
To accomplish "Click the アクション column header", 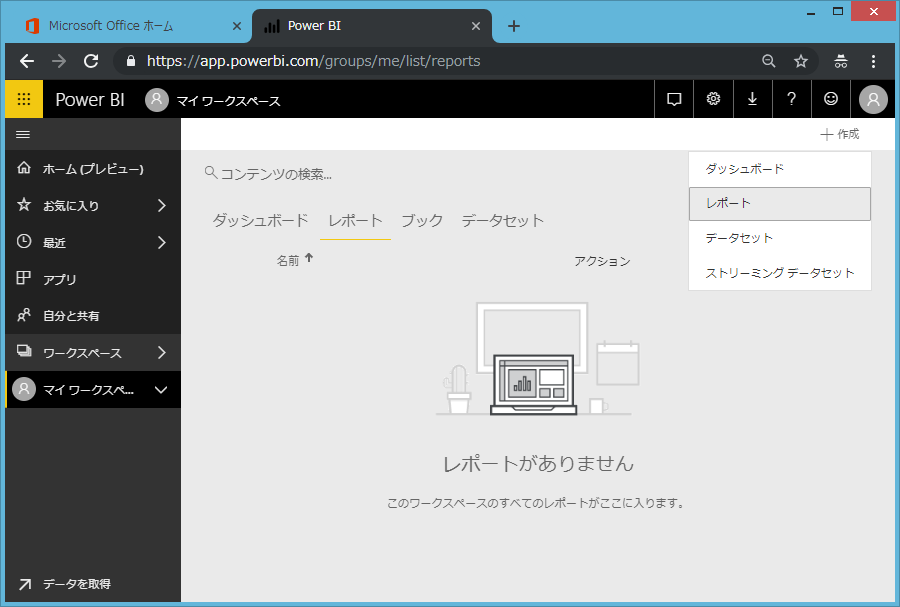I will 602,261.
